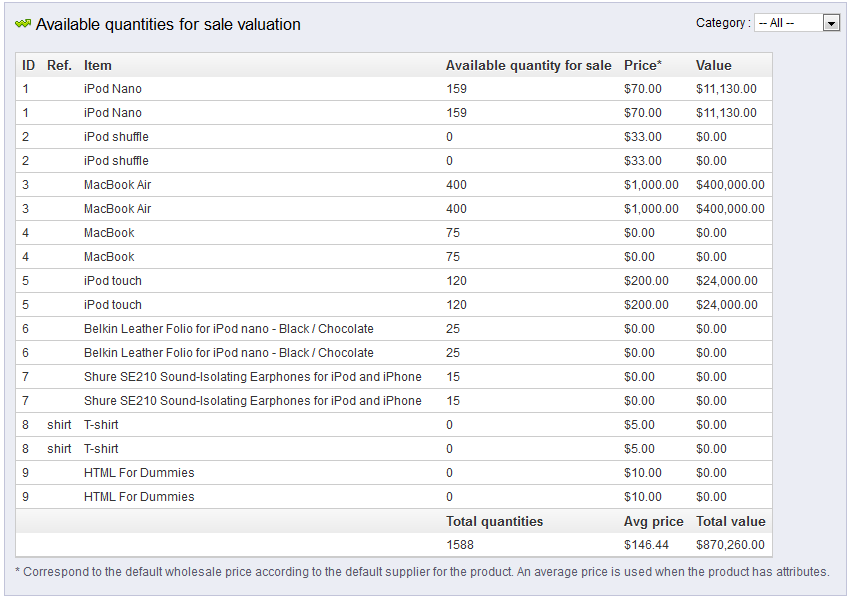Image resolution: width=851 pixels, height=599 pixels.
Task: Select the '-- All --' category combo box
Action: tap(797, 23)
